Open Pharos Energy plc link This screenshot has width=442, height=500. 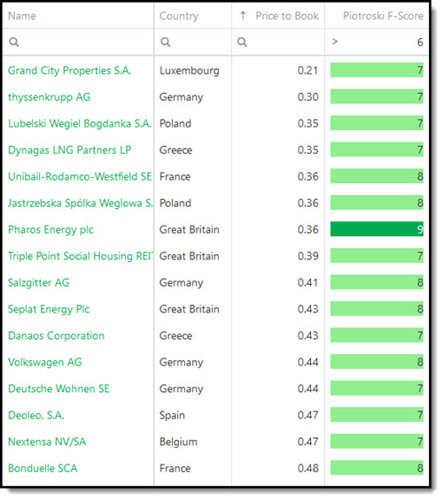pyautogui.click(x=51, y=230)
